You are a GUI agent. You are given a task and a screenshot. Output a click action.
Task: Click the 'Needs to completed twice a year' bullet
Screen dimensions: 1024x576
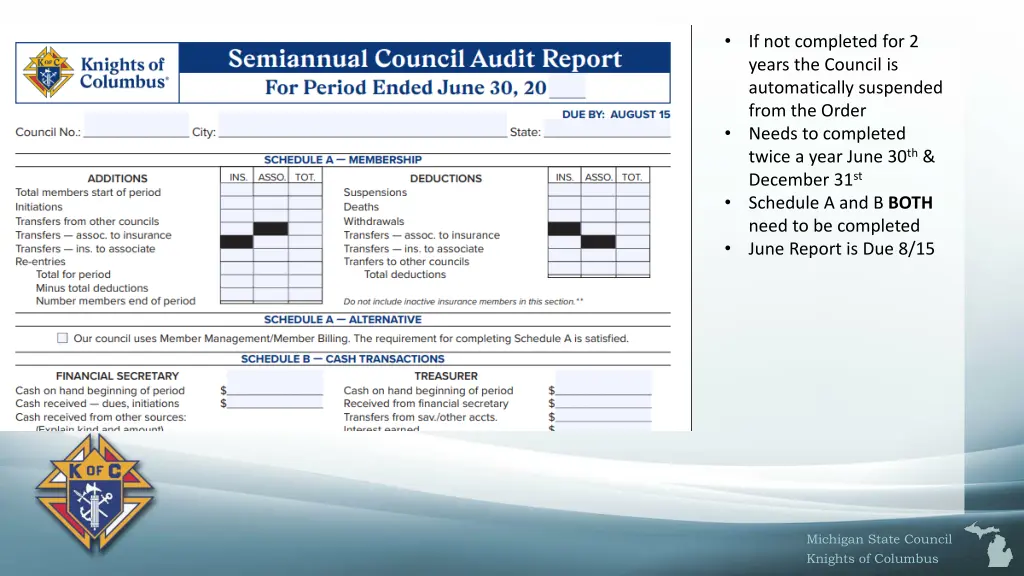[x=842, y=156]
